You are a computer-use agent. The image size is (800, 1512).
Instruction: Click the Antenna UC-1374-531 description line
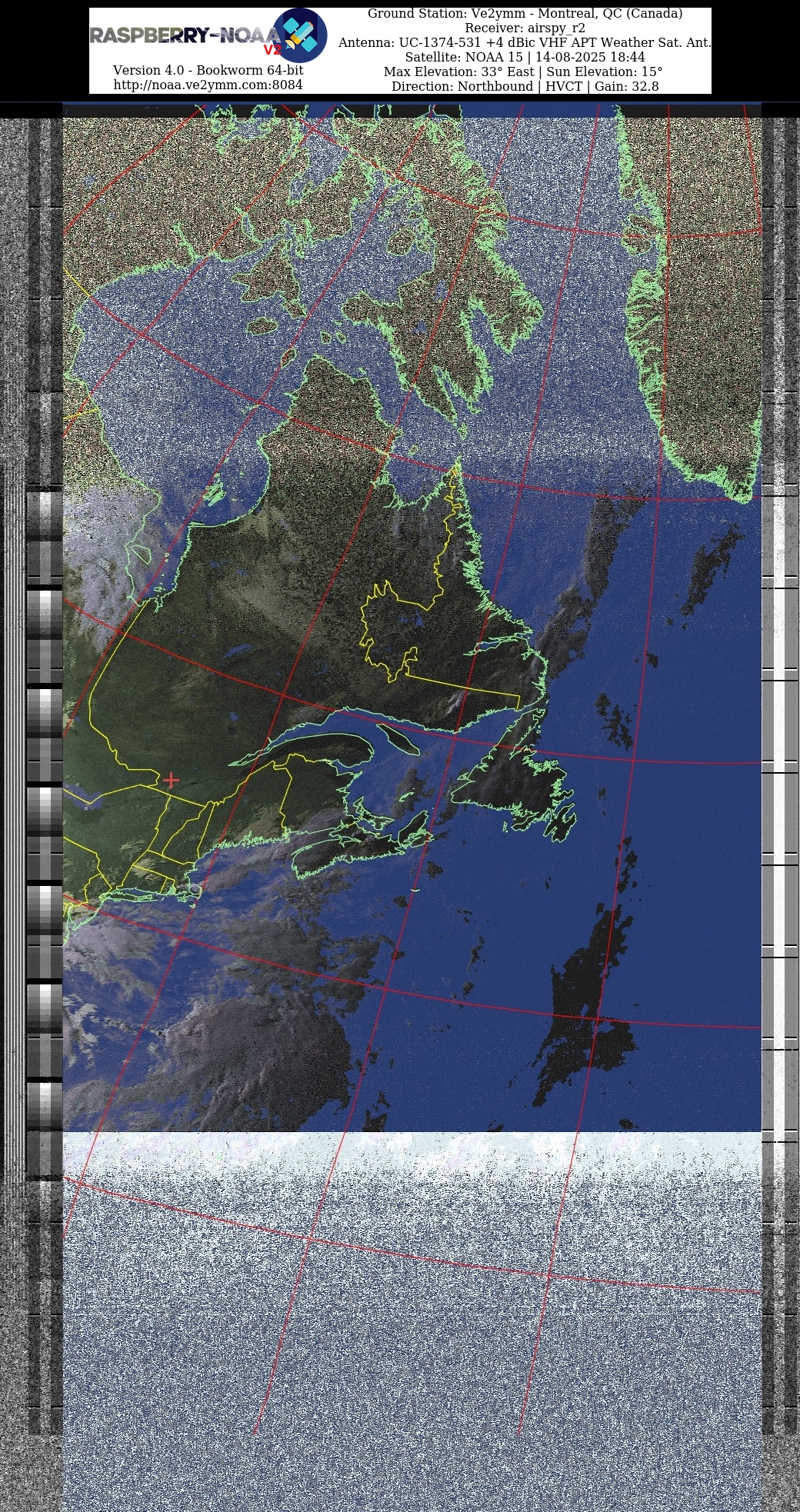525,42
